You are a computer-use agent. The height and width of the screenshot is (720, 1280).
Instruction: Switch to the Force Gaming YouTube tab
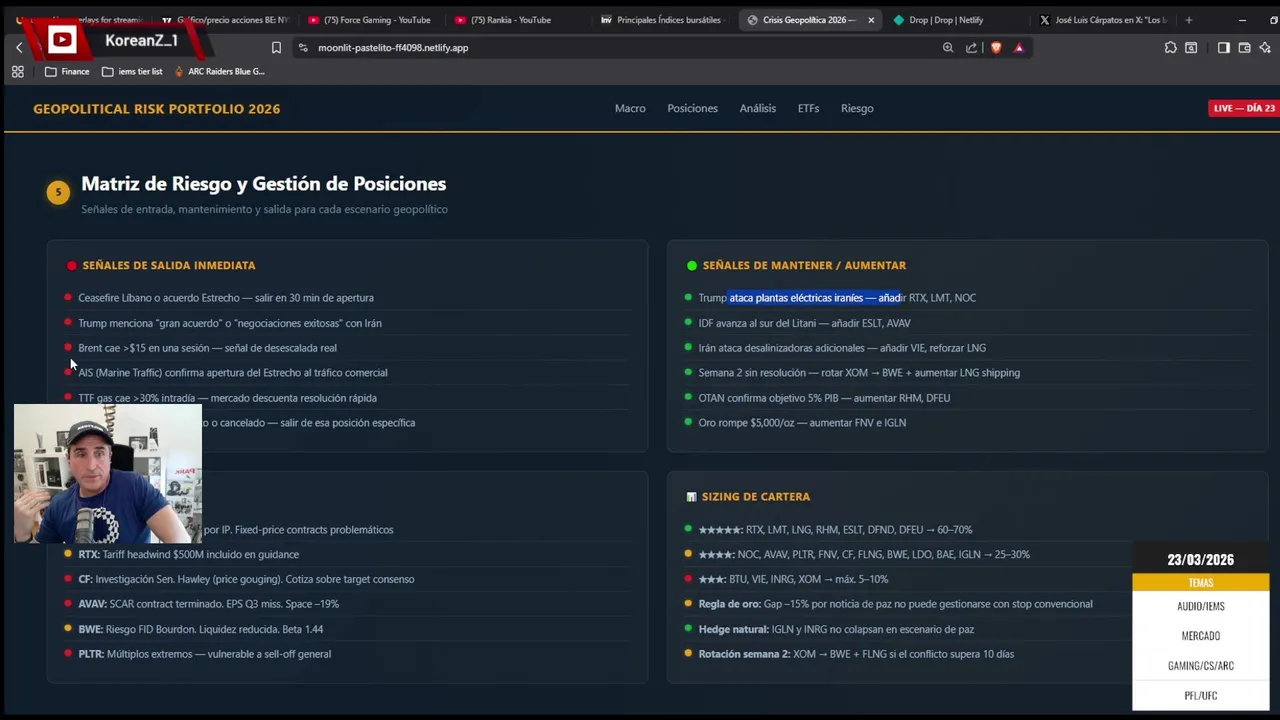tap(371, 20)
